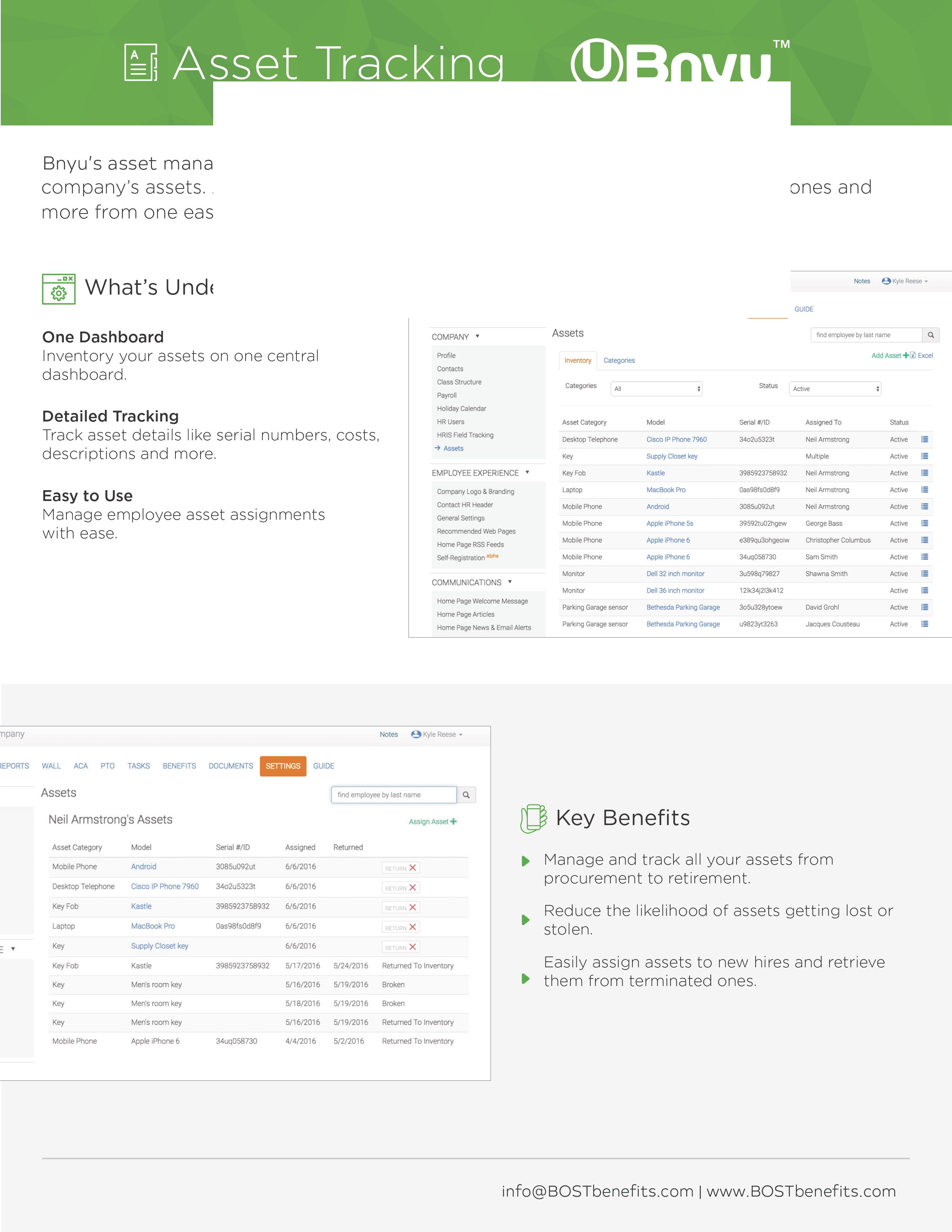Open the WALL tab

point(51,766)
